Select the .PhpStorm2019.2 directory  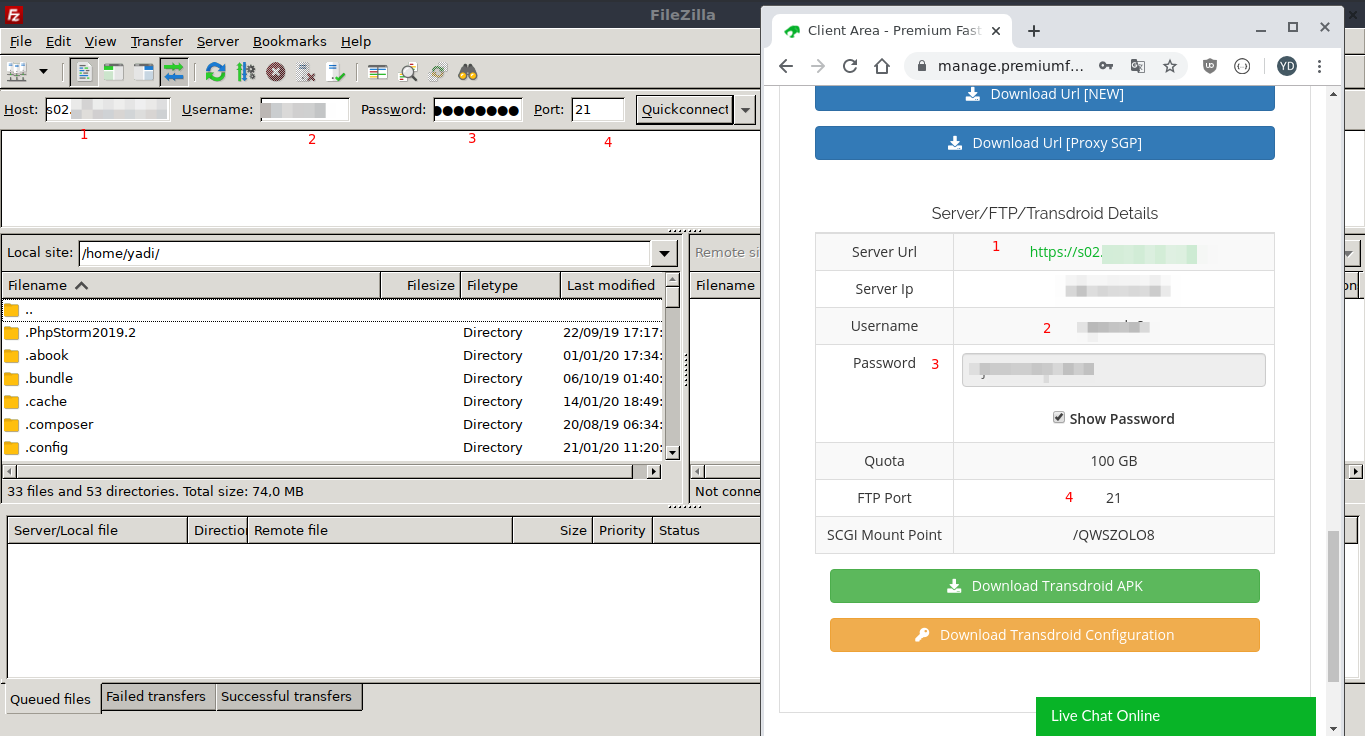point(332,332)
